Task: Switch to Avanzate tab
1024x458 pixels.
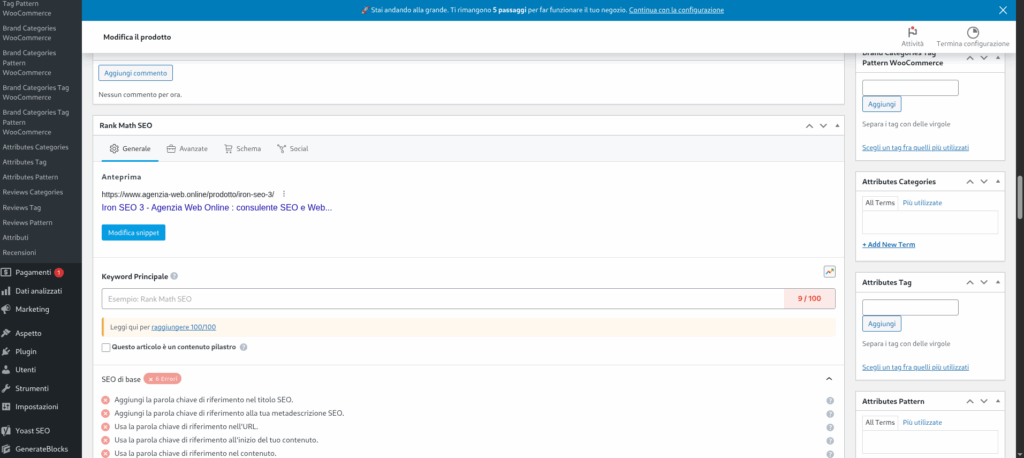Action: [x=187, y=148]
